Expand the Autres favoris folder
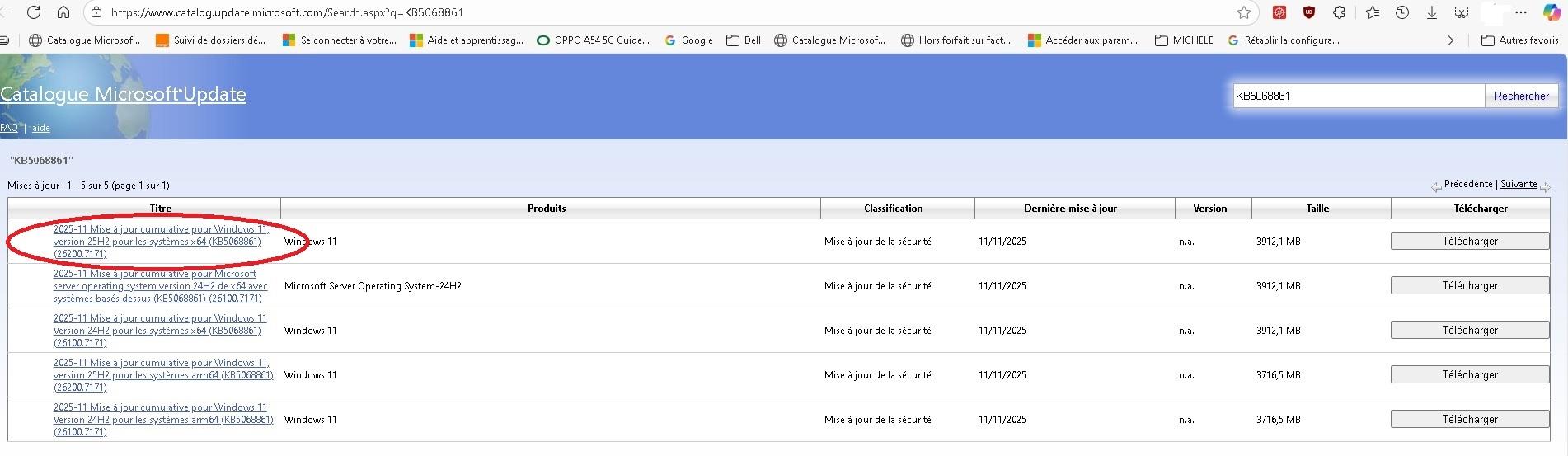1568x456 pixels. pyautogui.click(x=1519, y=40)
